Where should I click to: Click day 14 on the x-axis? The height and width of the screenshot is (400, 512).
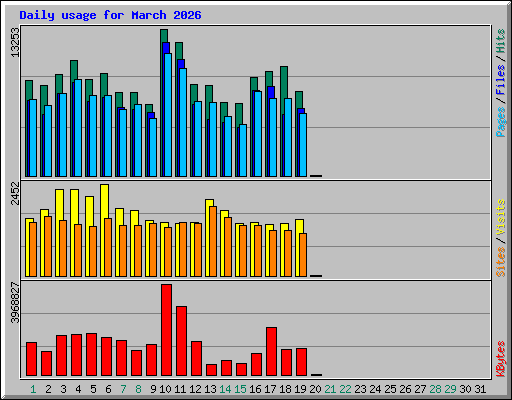point(225,389)
